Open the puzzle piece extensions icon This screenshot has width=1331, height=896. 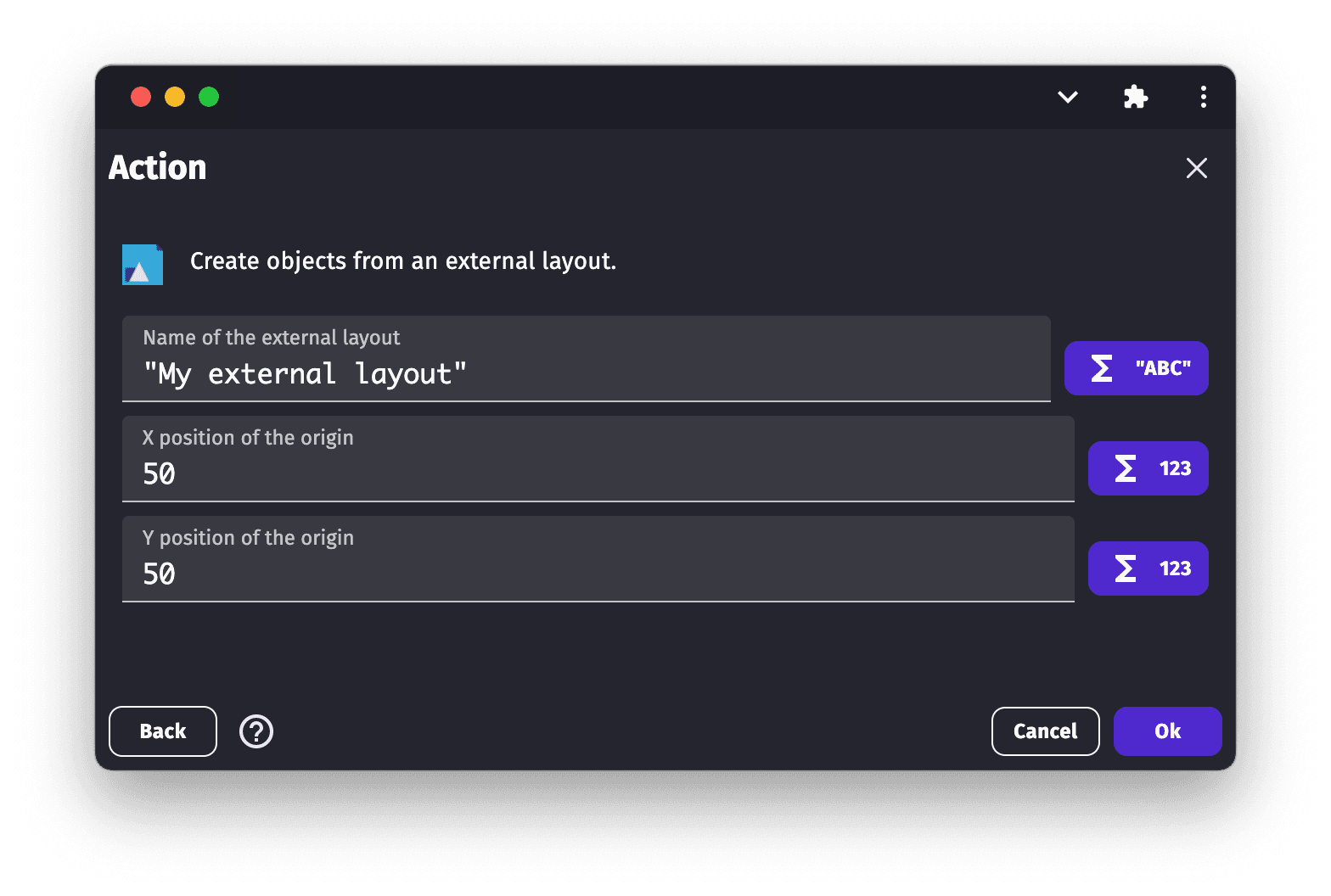[x=1136, y=98]
